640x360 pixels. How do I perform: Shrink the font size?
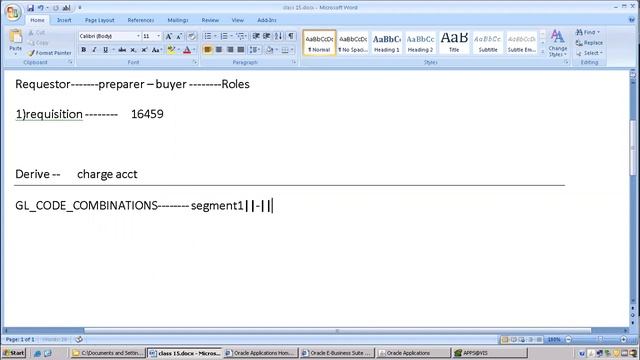[x=179, y=36]
